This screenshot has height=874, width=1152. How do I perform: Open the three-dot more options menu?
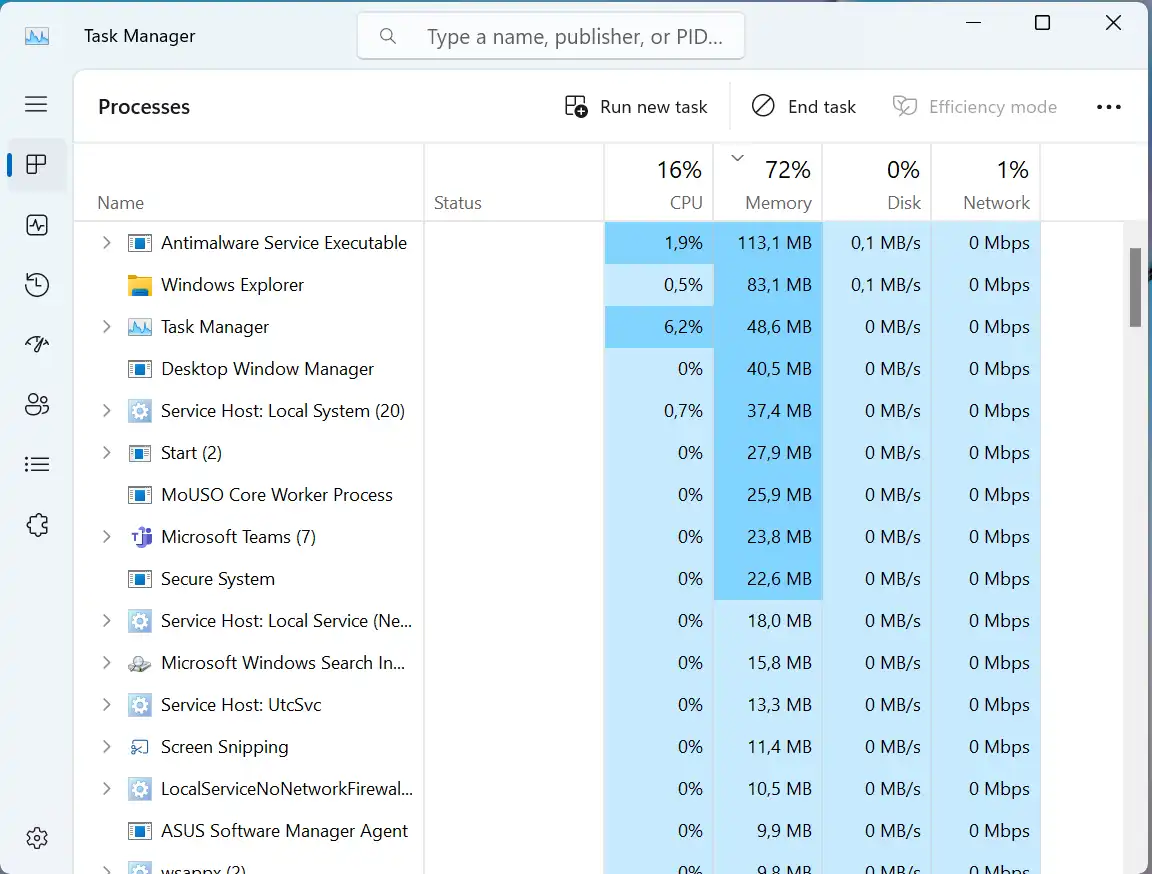tap(1109, 107)
